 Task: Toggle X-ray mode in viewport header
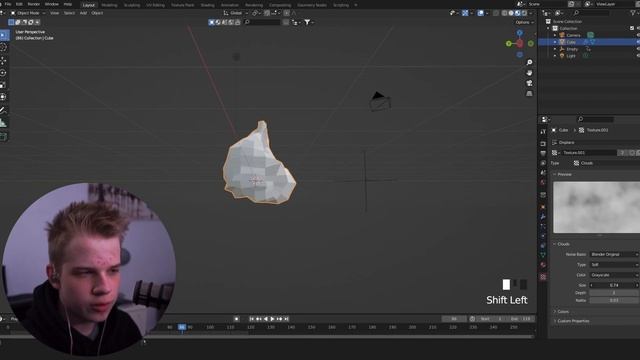[x=496, y=13]
